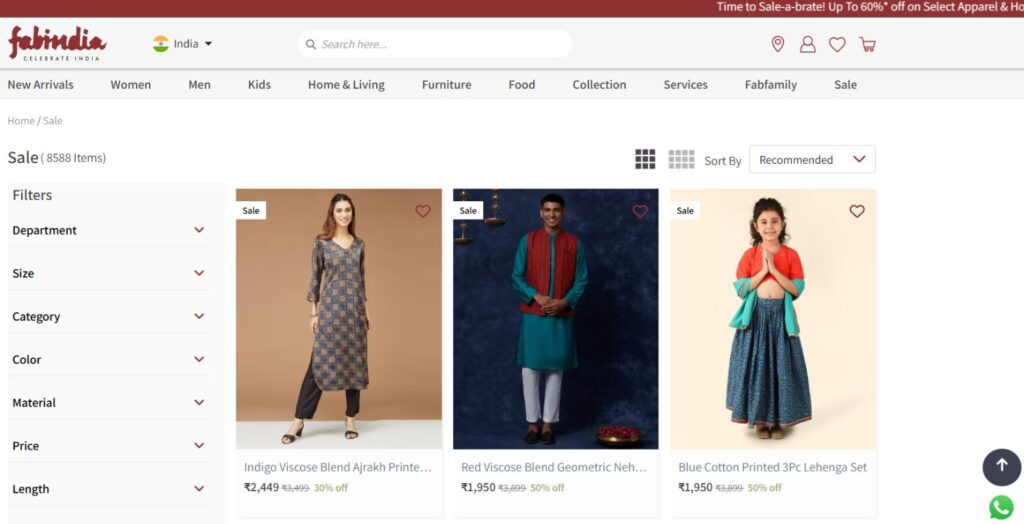Open the India country selector dropdown

coord(183,44)
